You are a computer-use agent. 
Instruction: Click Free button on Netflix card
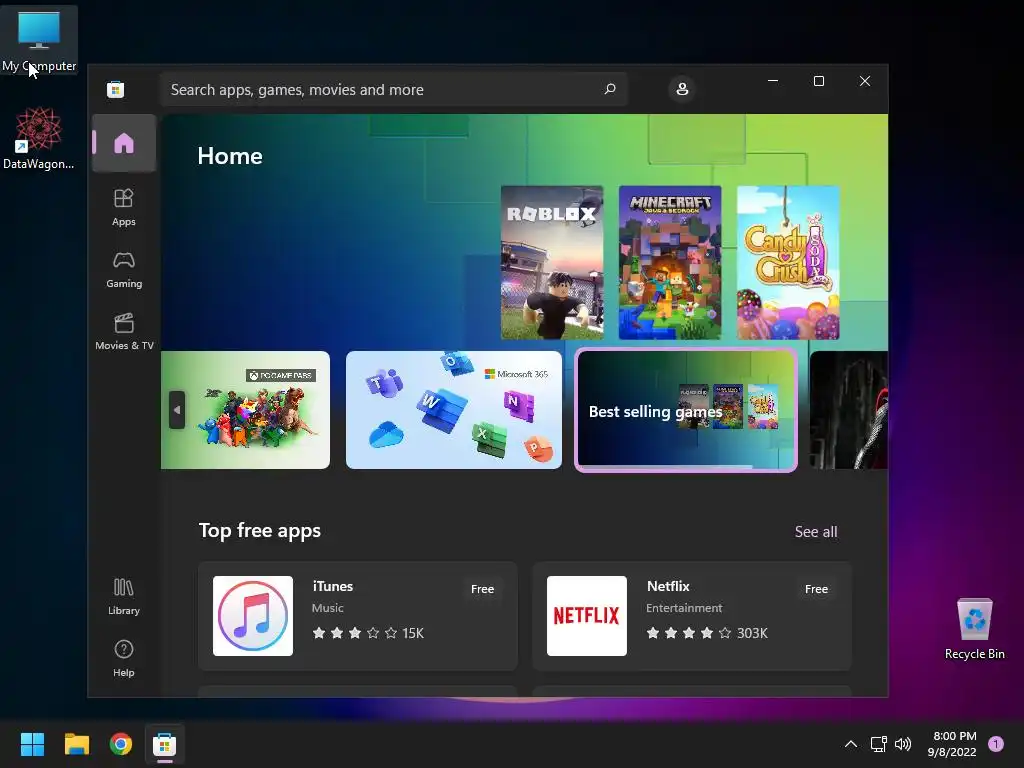click(816, 589)
